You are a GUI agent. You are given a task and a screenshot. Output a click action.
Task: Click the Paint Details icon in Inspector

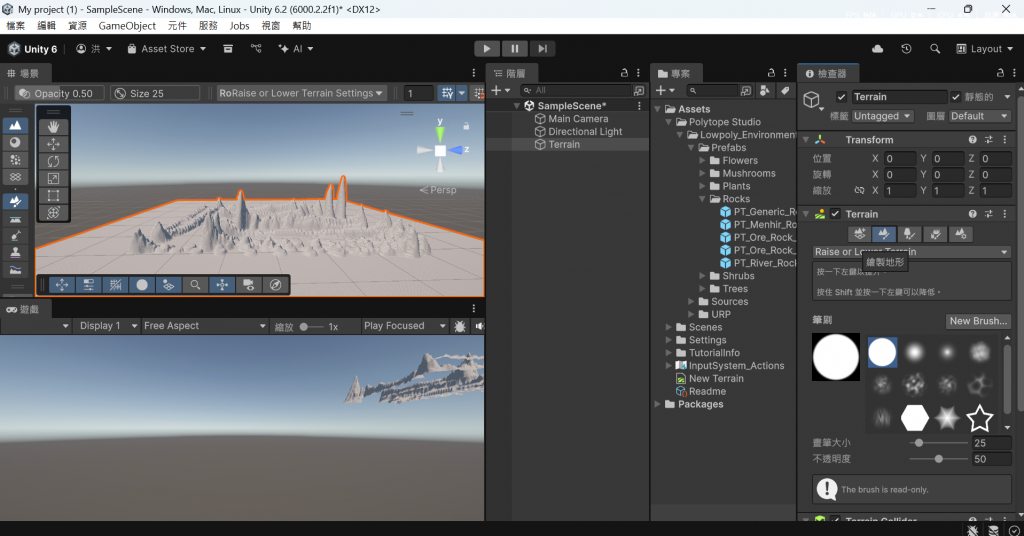(x=935, y=234)
